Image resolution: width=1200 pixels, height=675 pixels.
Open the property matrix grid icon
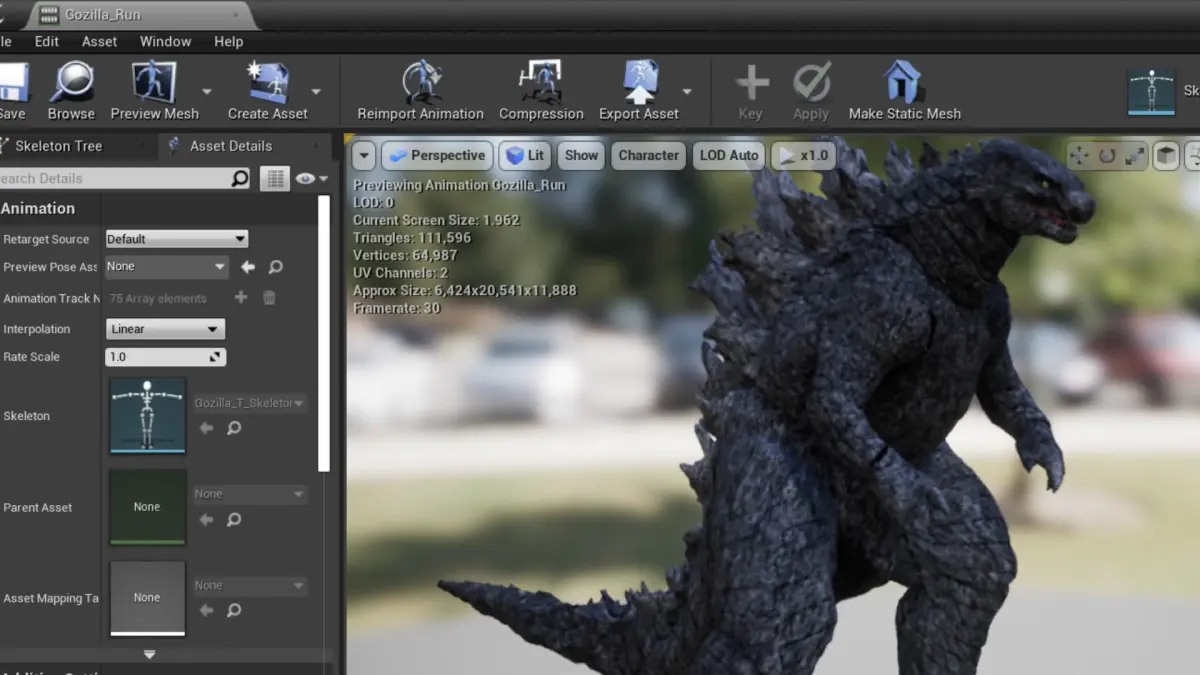[x=274, y=178]
